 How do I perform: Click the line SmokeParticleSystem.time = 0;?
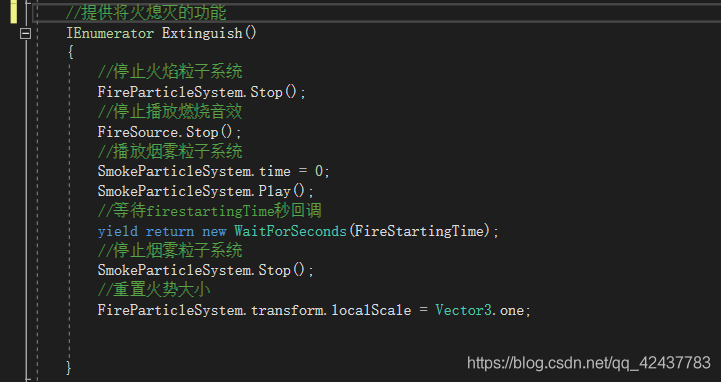(x=214, y=171)
